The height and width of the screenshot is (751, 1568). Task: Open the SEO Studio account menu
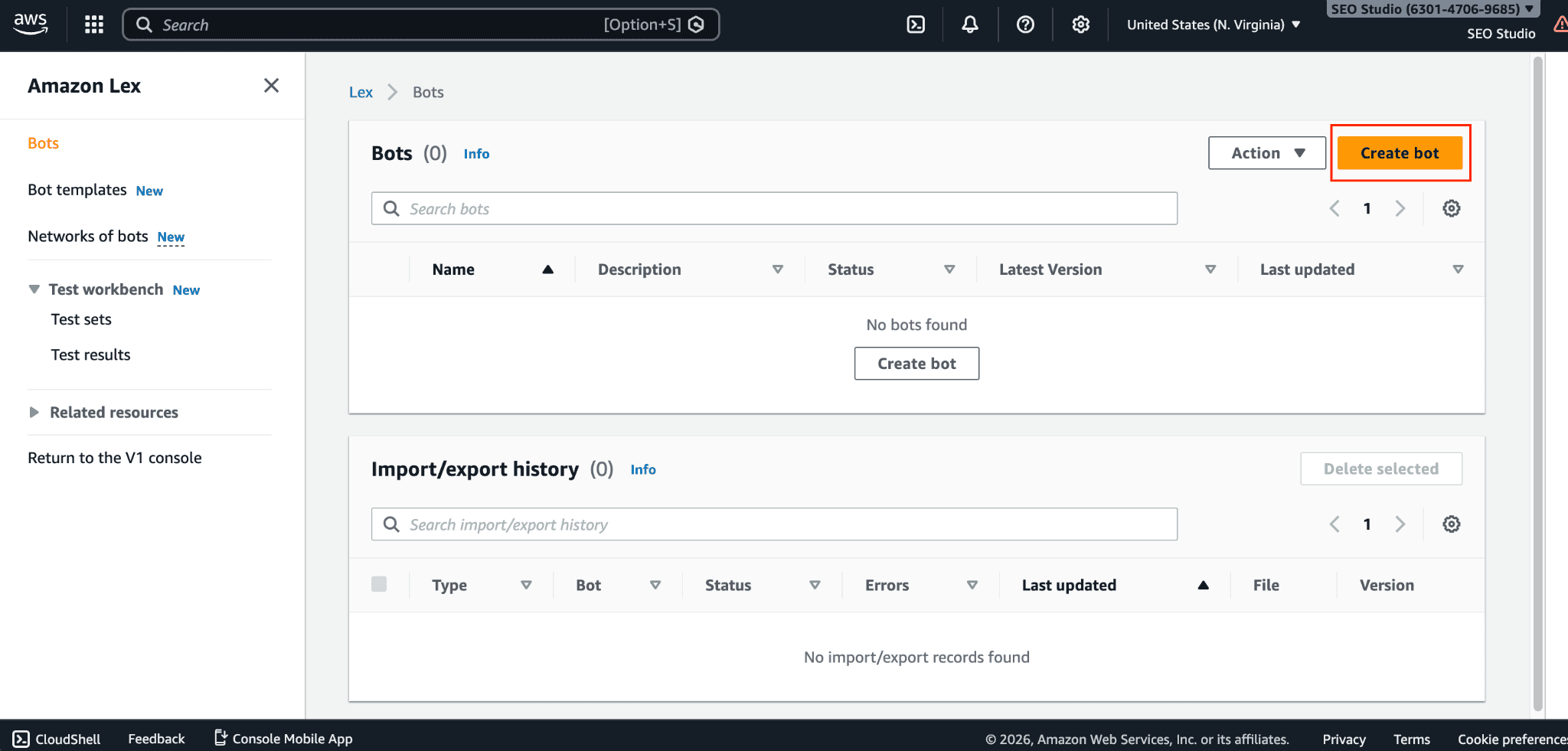tap(1432, 9)
